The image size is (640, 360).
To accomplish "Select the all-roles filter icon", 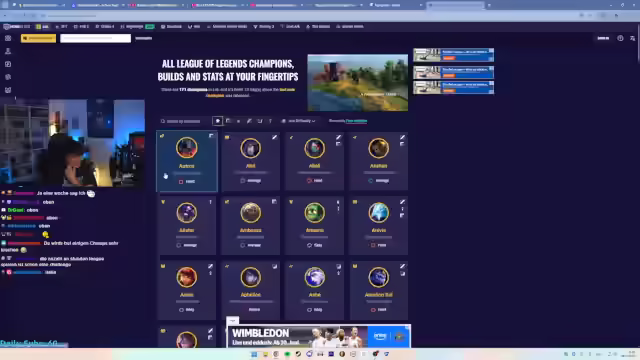I will 218,121.
